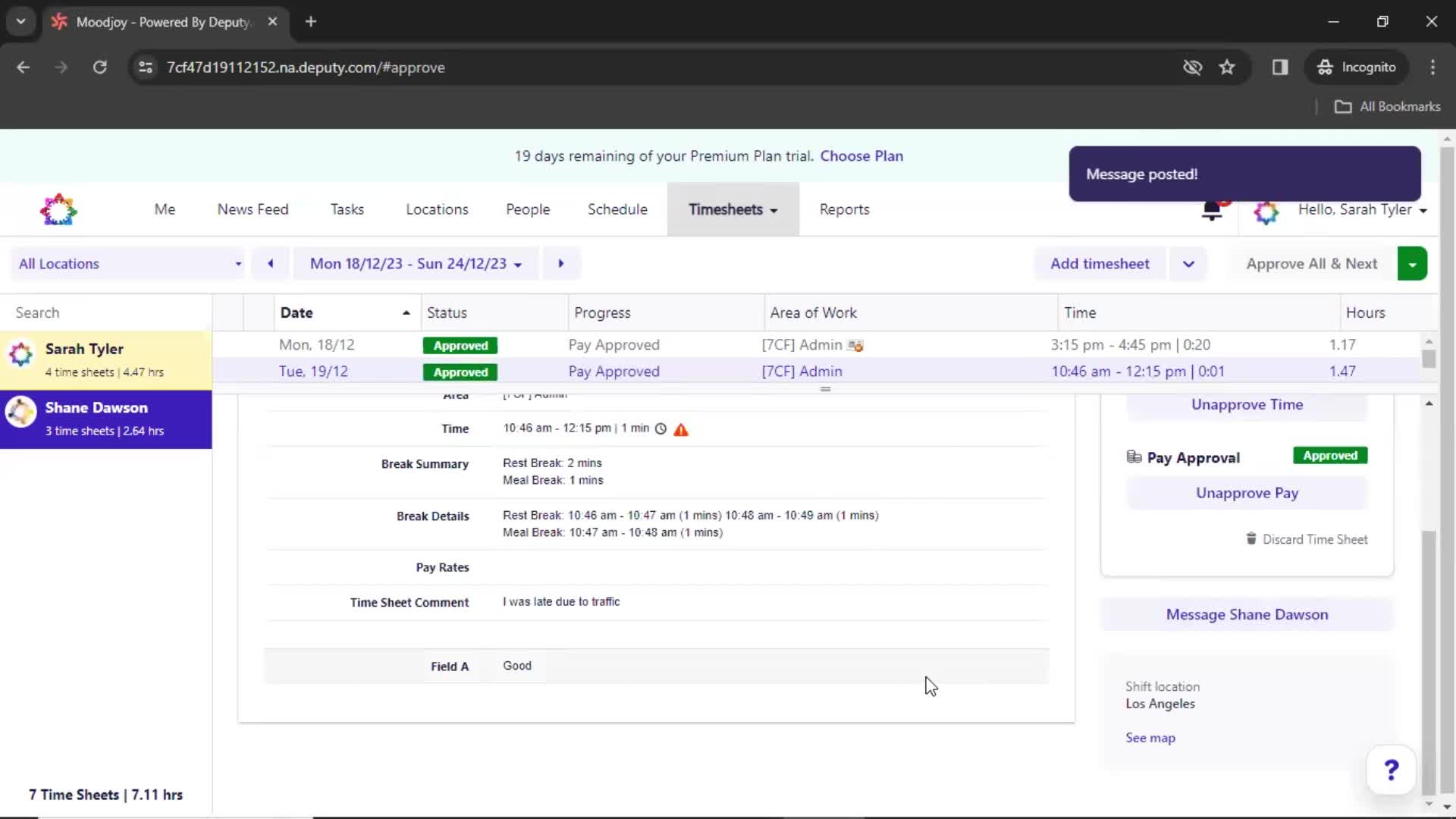1456x819 pixels.
Task: Click the Pay Approval Approved toggle badge
Action: [x=1330, y=455]
